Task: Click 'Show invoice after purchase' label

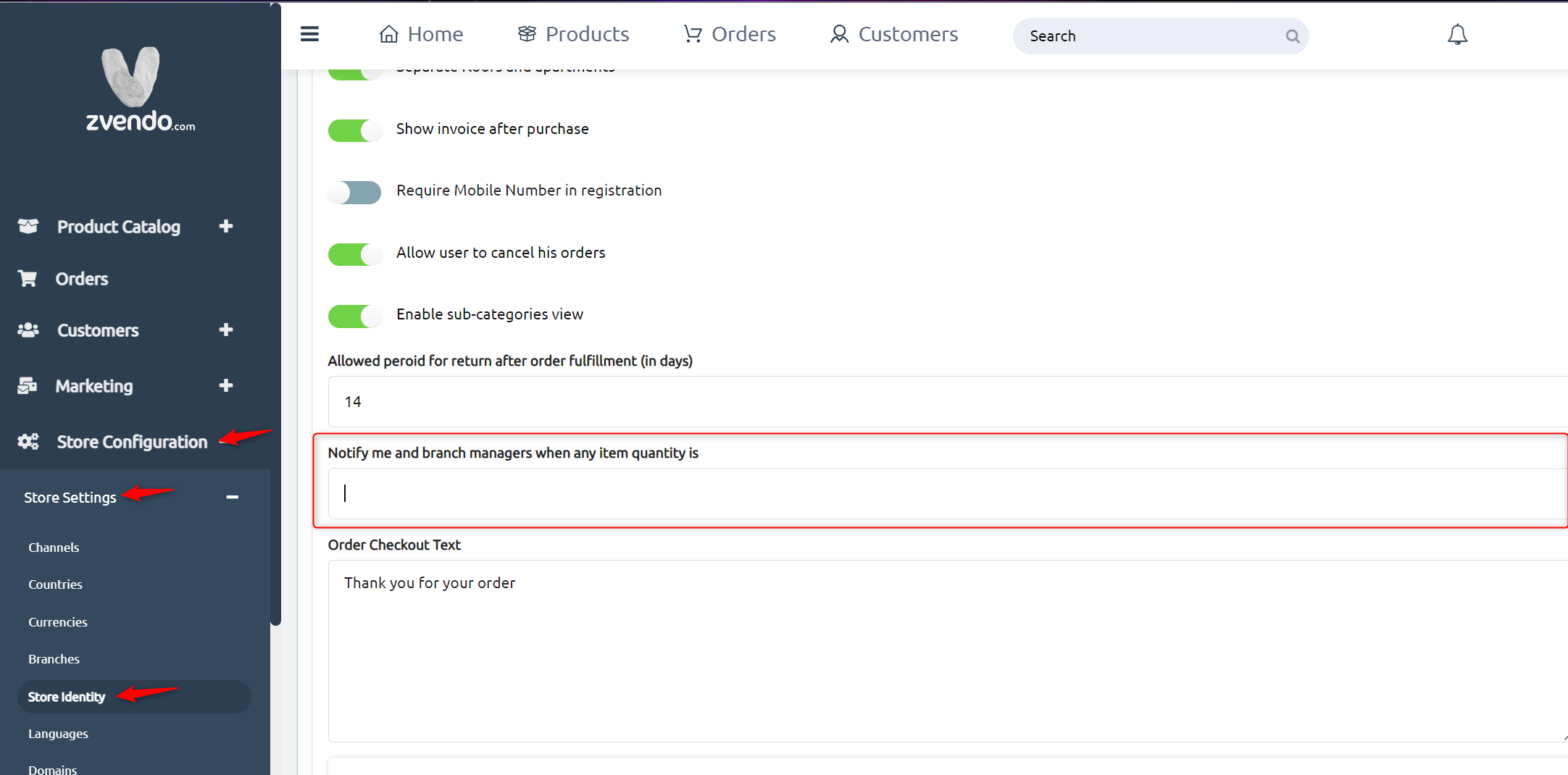Action: [x=492, y=129]
